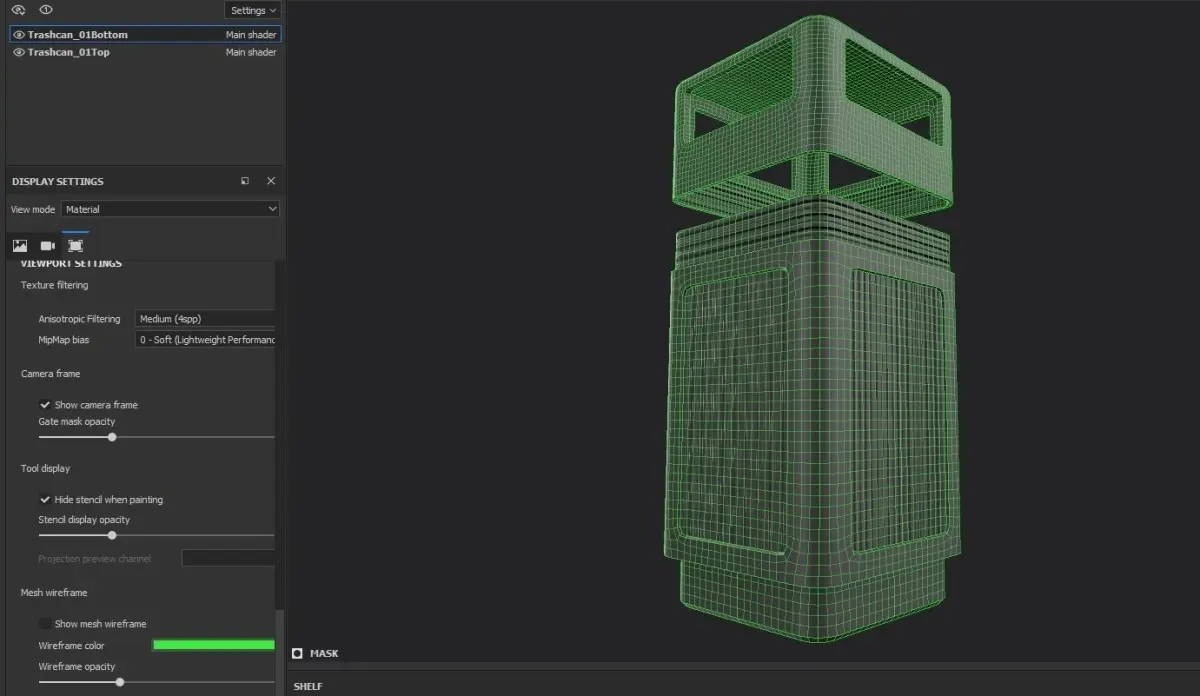Image resolution: width=1200 pixels, height=696 pixels.
Task: Click the Wireframe opacity slider
Action: (x=156, y=682)
